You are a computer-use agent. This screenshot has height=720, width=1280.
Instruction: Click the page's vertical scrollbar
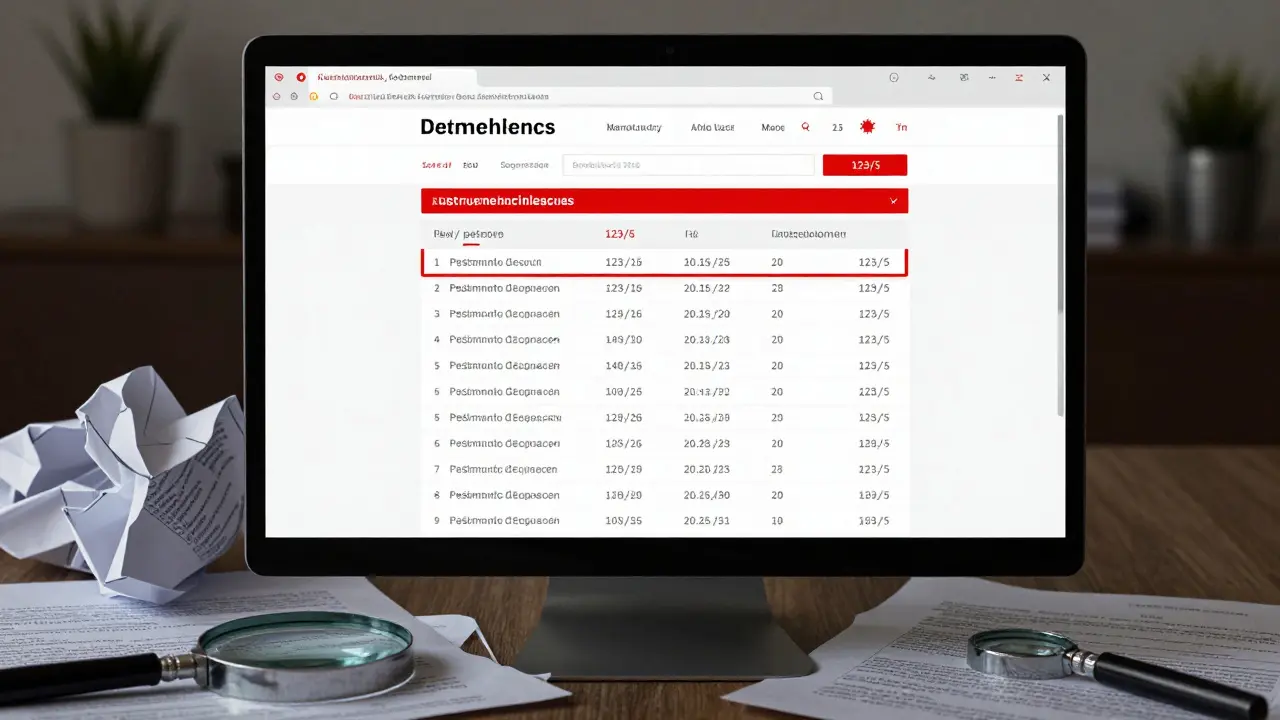click(x=1060, y=260)
